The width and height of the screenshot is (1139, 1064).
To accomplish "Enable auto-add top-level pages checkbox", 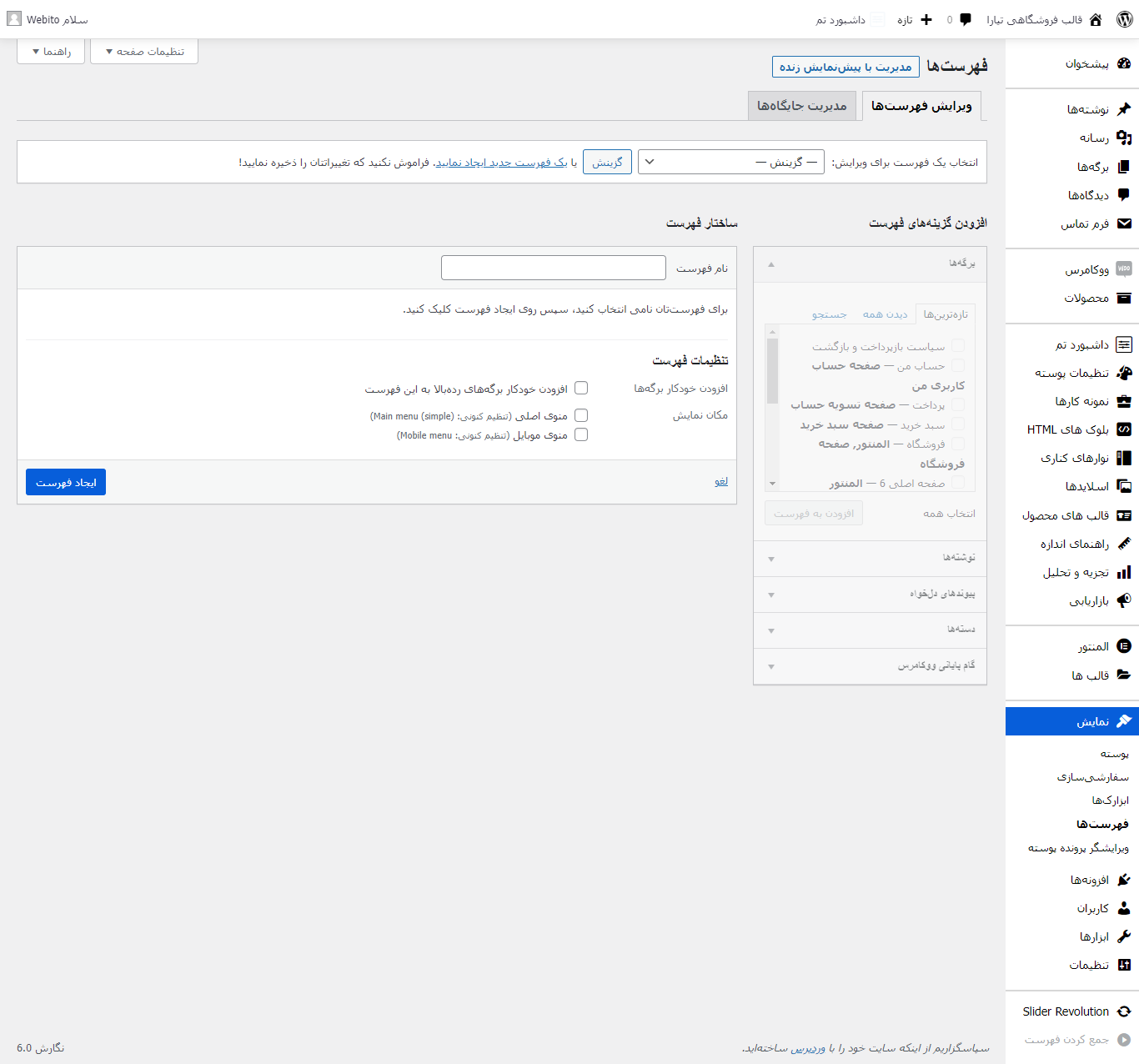I will click(x=581, y=388).
